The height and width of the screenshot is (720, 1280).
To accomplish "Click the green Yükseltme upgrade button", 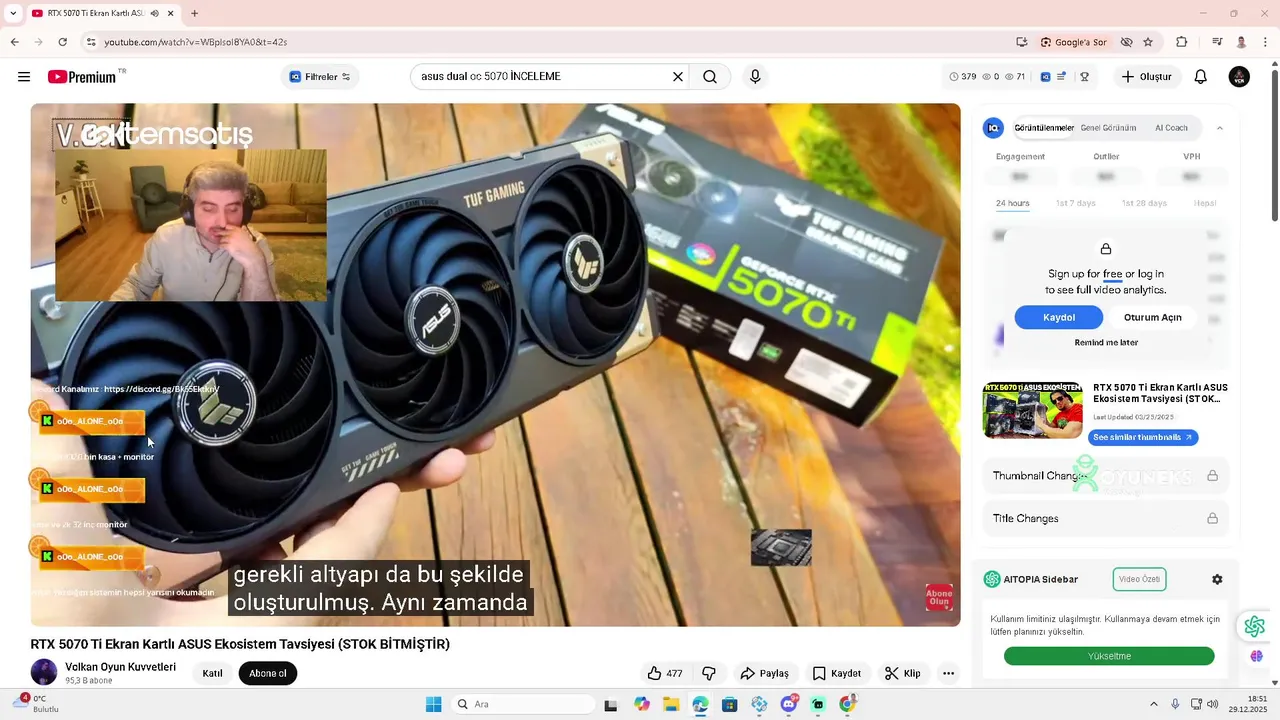I will coord(1109,656).
